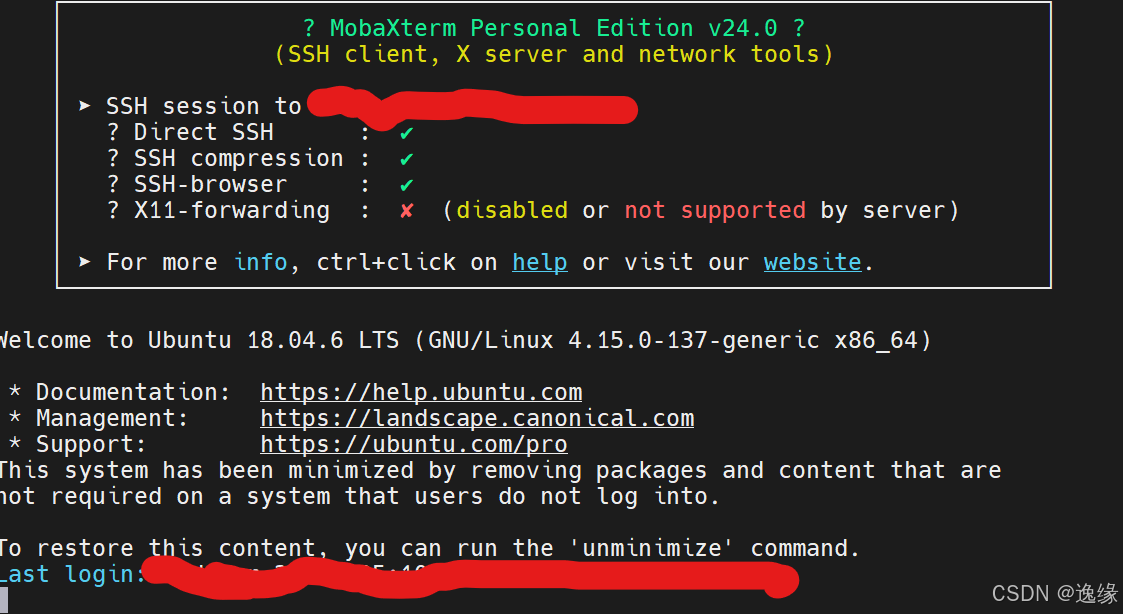Click the MobaXterm Personal Edition v24.0 title
The image size is (1123, 614).
point(554,28)
